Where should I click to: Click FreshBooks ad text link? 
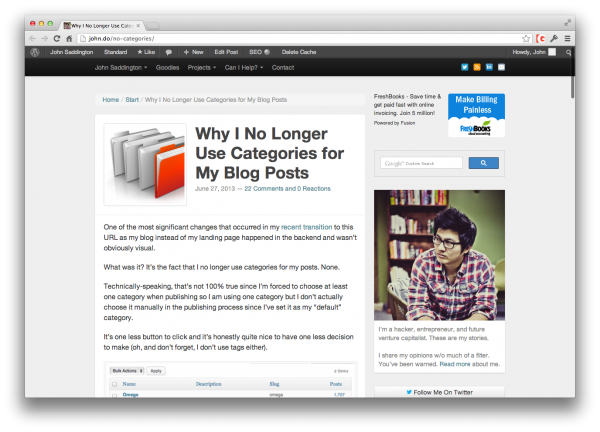click(408, 105)
